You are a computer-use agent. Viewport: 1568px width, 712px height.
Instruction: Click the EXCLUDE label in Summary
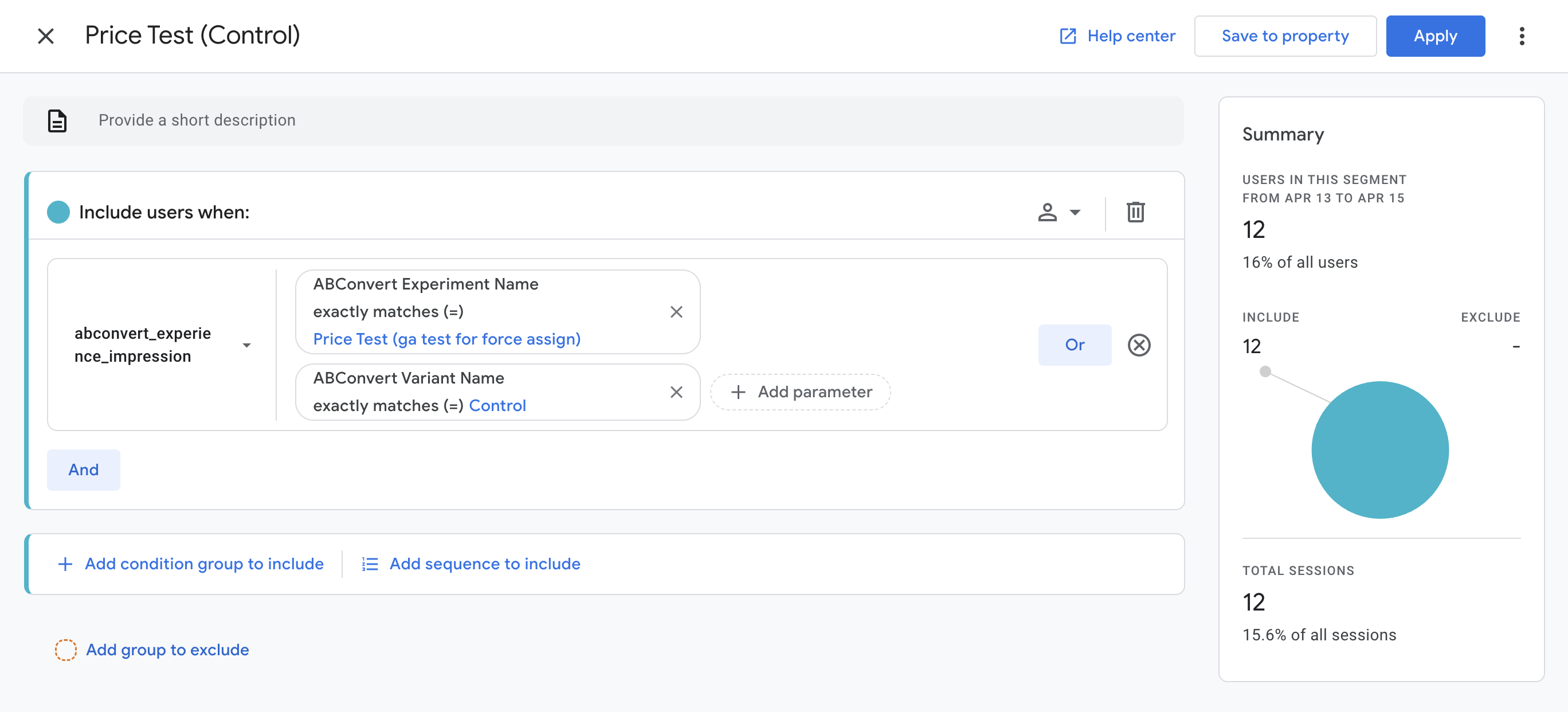pyautogui.click(x=1490, y=318)
